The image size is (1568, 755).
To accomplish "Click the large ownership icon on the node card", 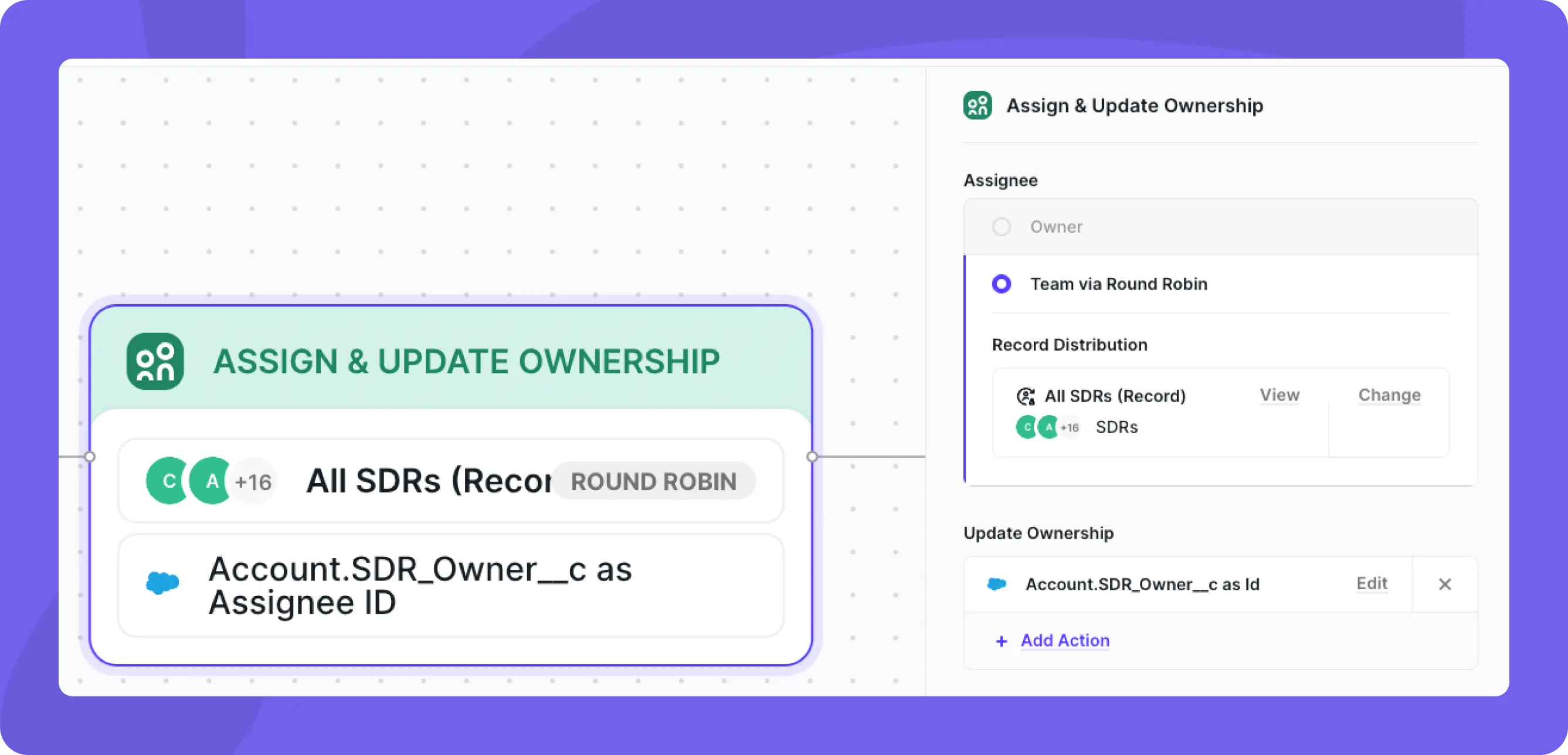I will pos(155,361).
